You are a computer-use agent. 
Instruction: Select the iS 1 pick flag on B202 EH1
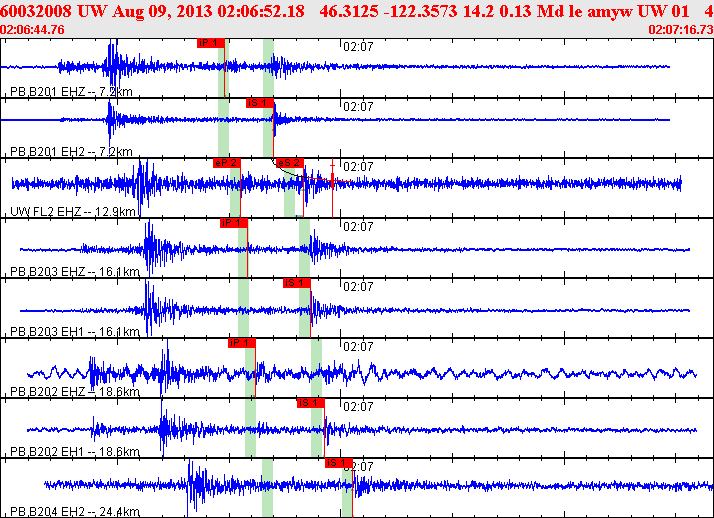coord(311,403)
